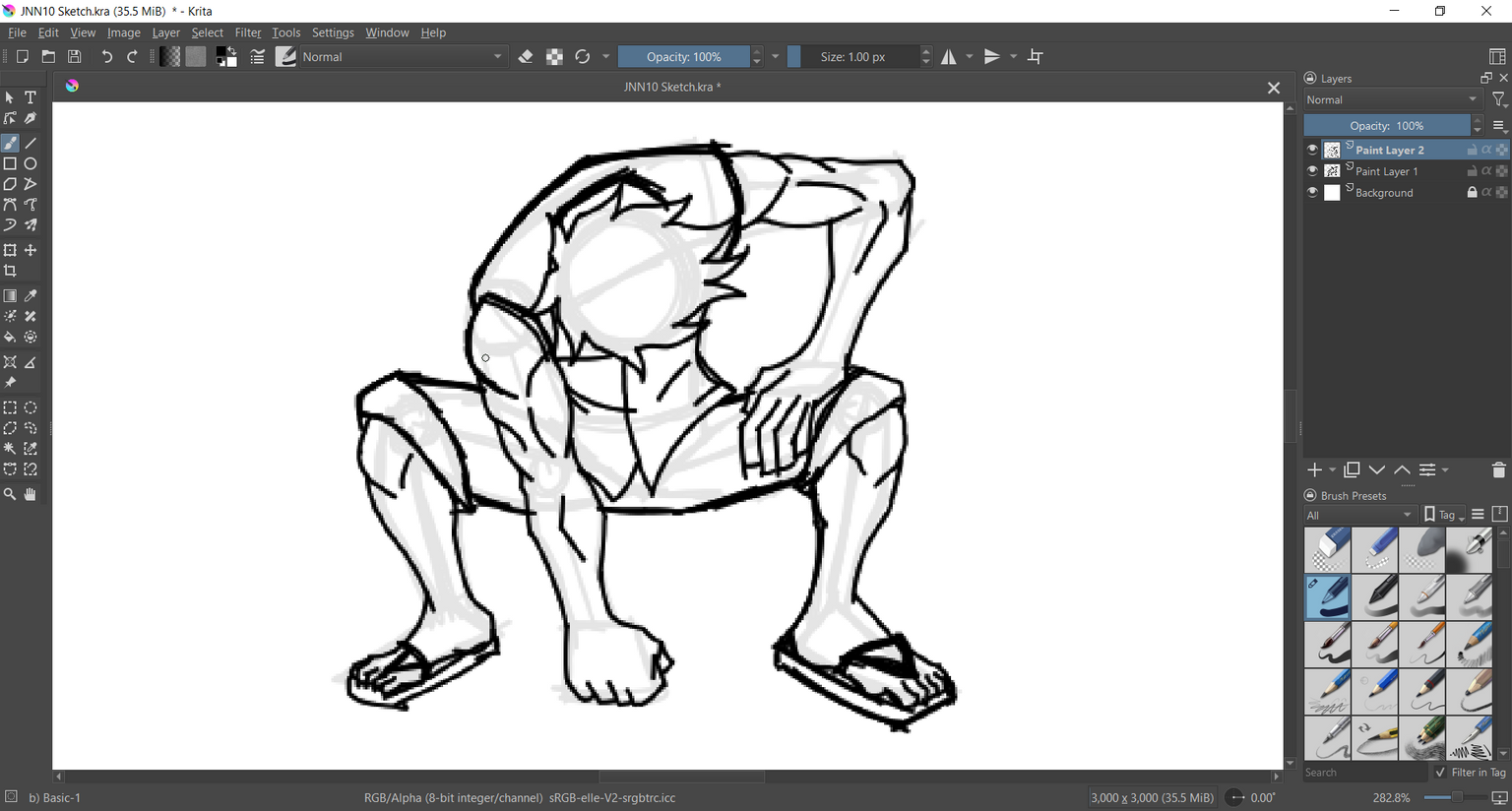1512x811 pixels.
Task: Open the Tag button menu
Action: click(1444, 515)
